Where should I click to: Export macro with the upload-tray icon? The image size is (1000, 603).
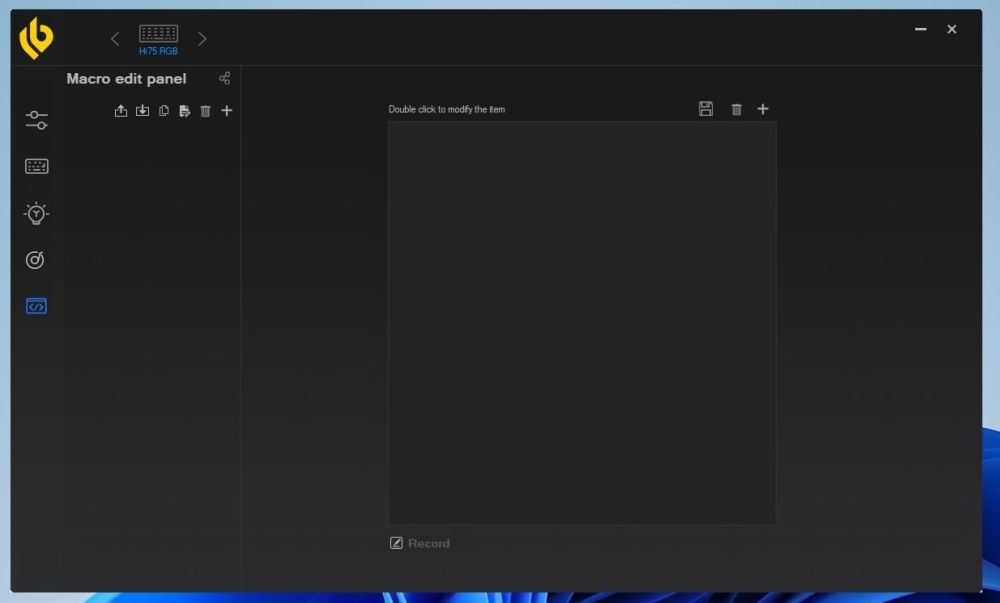coord(121,111)
